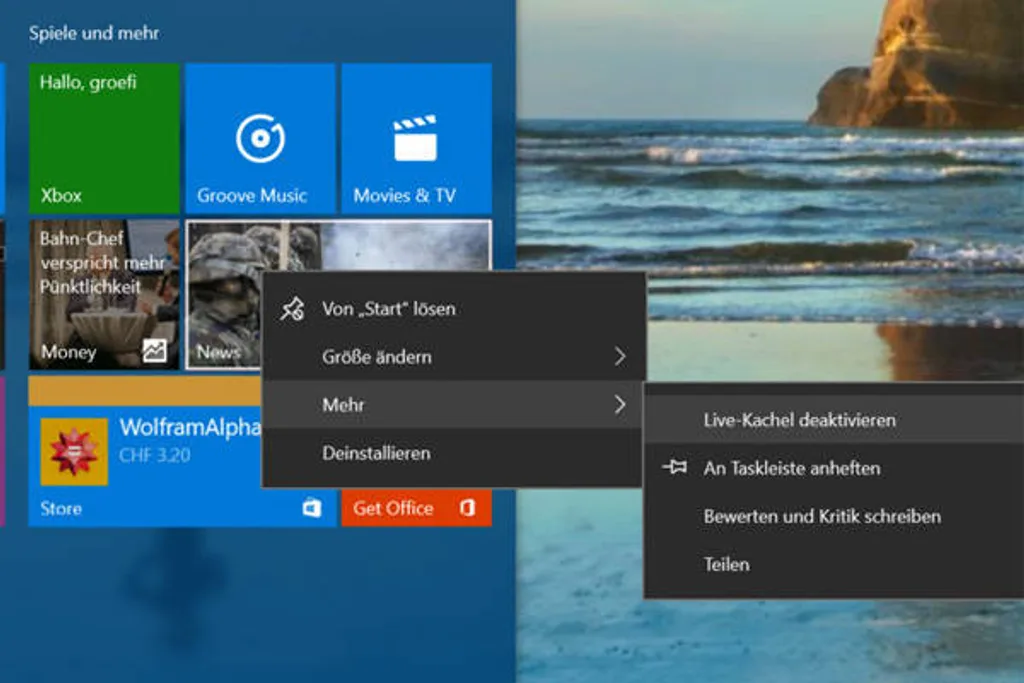The image size is (1024, 683).
Task: Choose 'Deinstallieren' from the context menu
Action: (453, 453)
